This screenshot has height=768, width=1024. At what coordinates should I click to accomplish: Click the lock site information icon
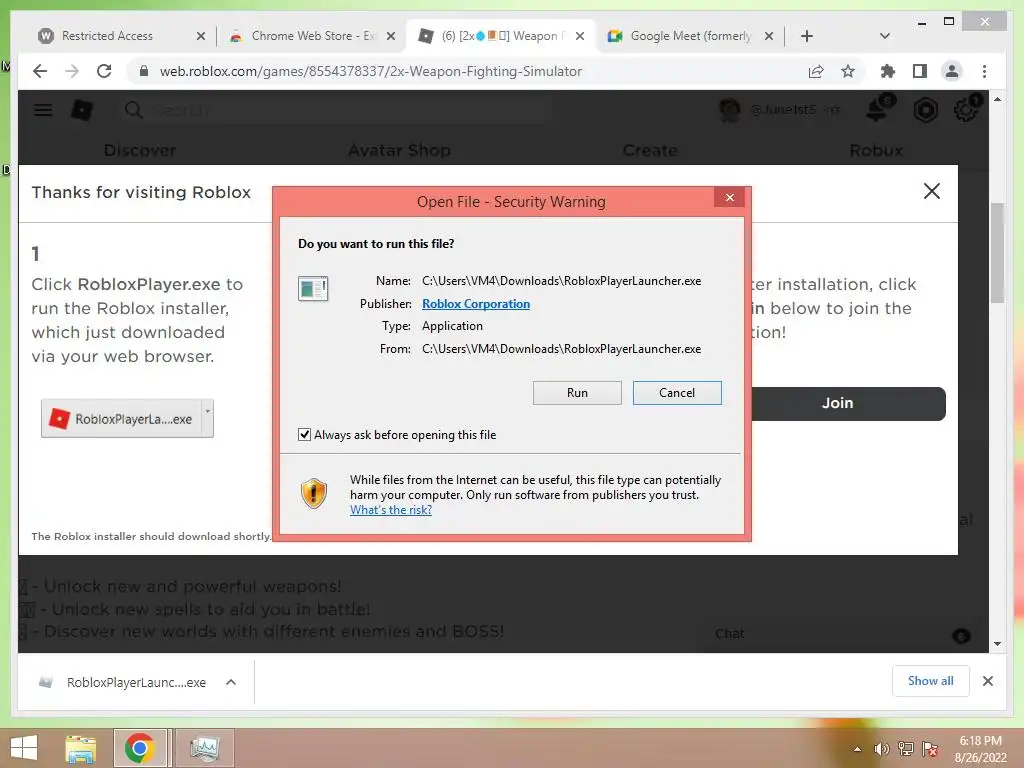point(144,71)
